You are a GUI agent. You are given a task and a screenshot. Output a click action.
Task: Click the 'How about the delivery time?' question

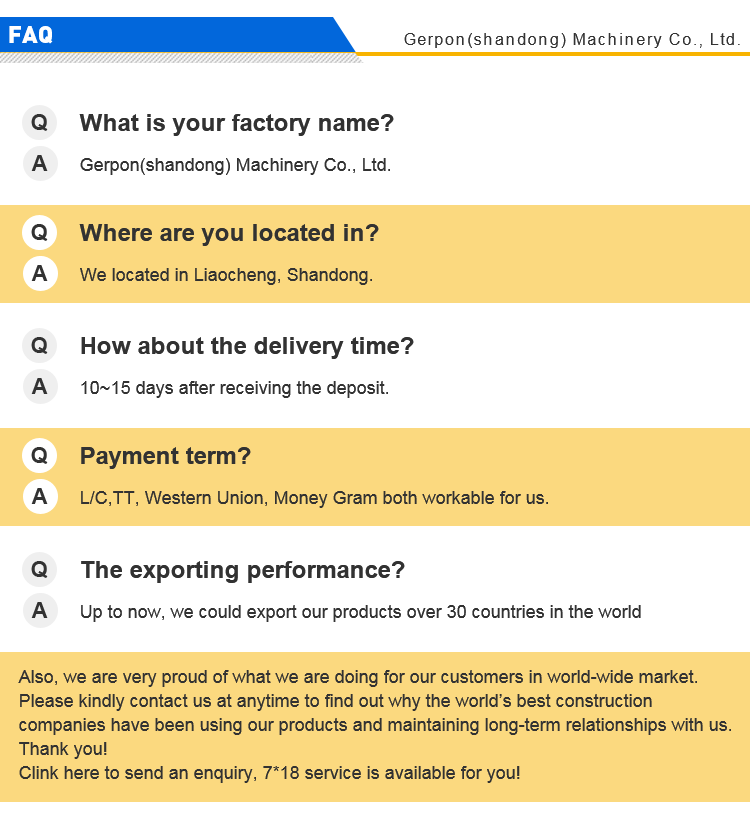tap(246, 346)
